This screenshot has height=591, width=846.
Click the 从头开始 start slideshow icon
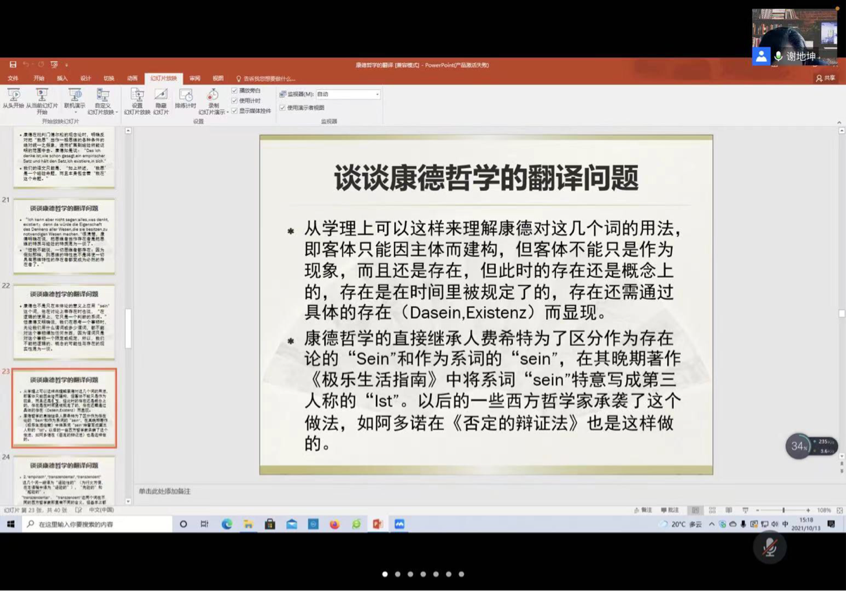pos(13,98)
